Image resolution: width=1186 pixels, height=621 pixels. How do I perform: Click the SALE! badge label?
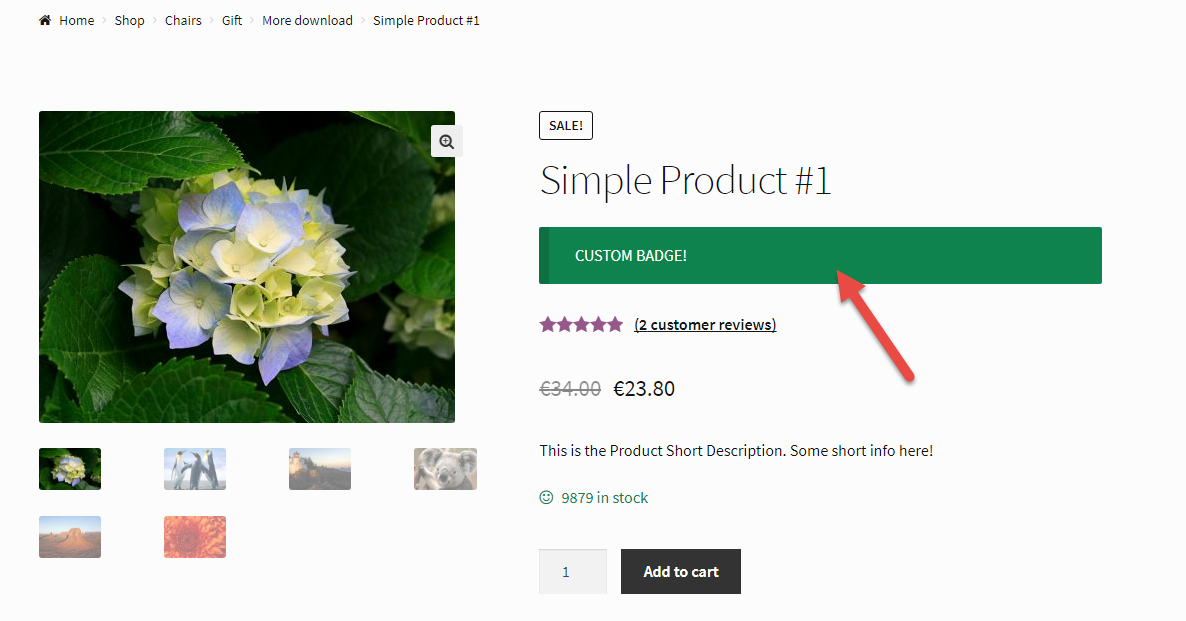click(566, 125)
